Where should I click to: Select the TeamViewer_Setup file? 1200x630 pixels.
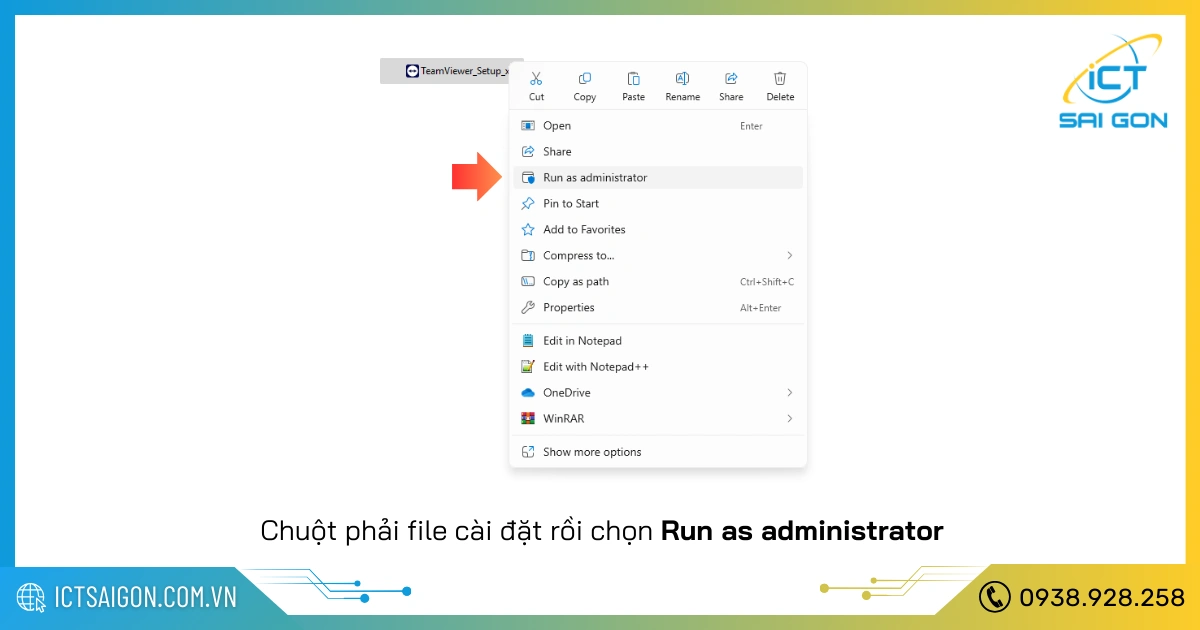(x=445, y=71)
